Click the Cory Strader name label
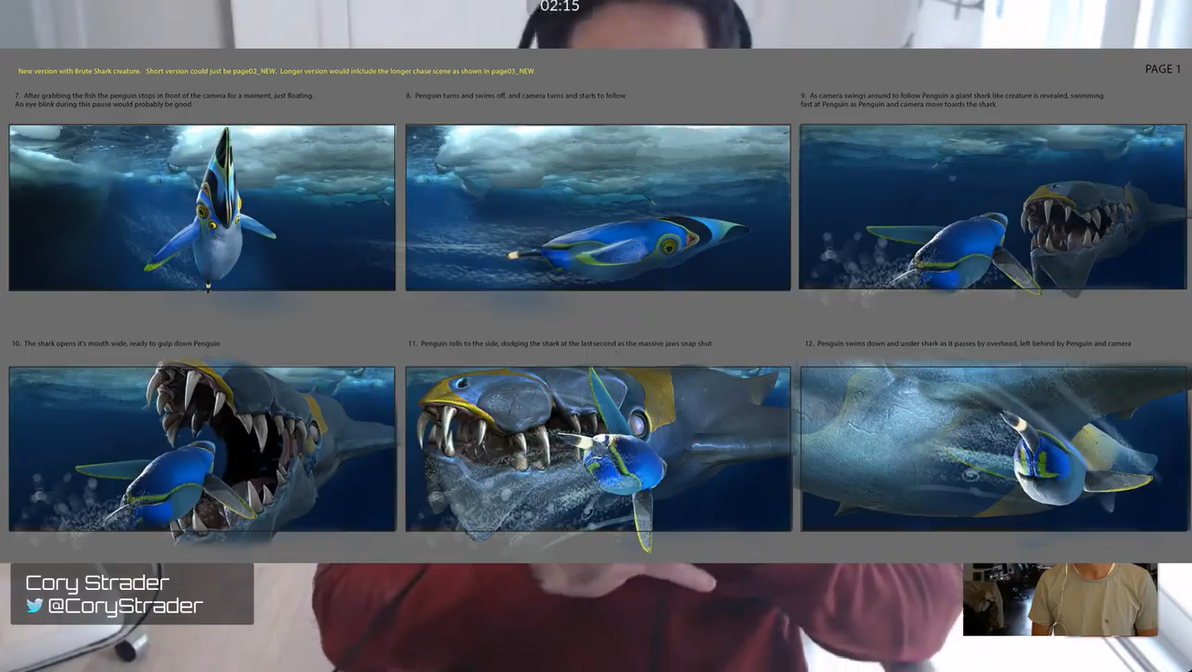Screen dimensions: 1192x672 pos(97,583)
